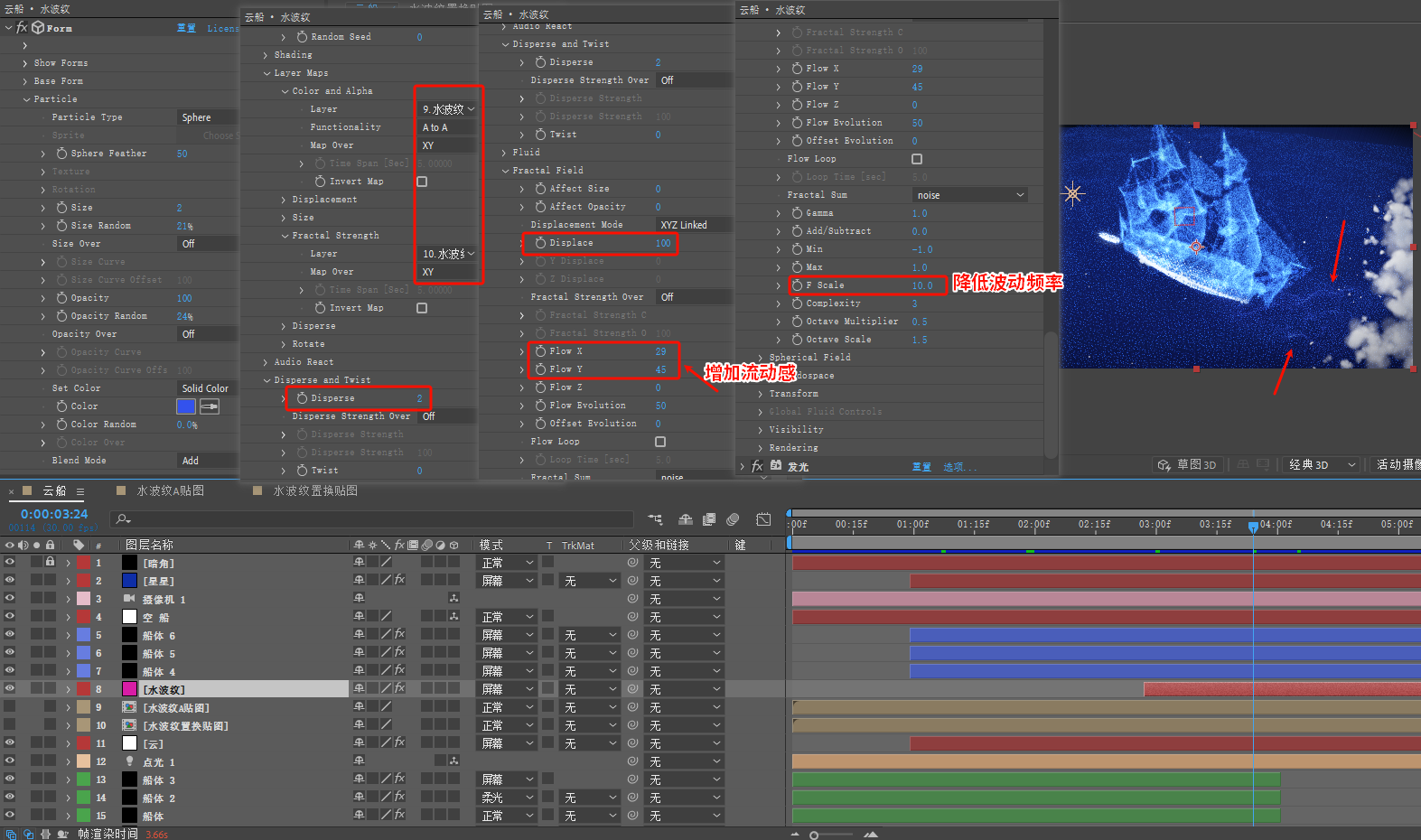
Task: Click the fx icon of the 发光 effect
Action: tap(757, 466)
